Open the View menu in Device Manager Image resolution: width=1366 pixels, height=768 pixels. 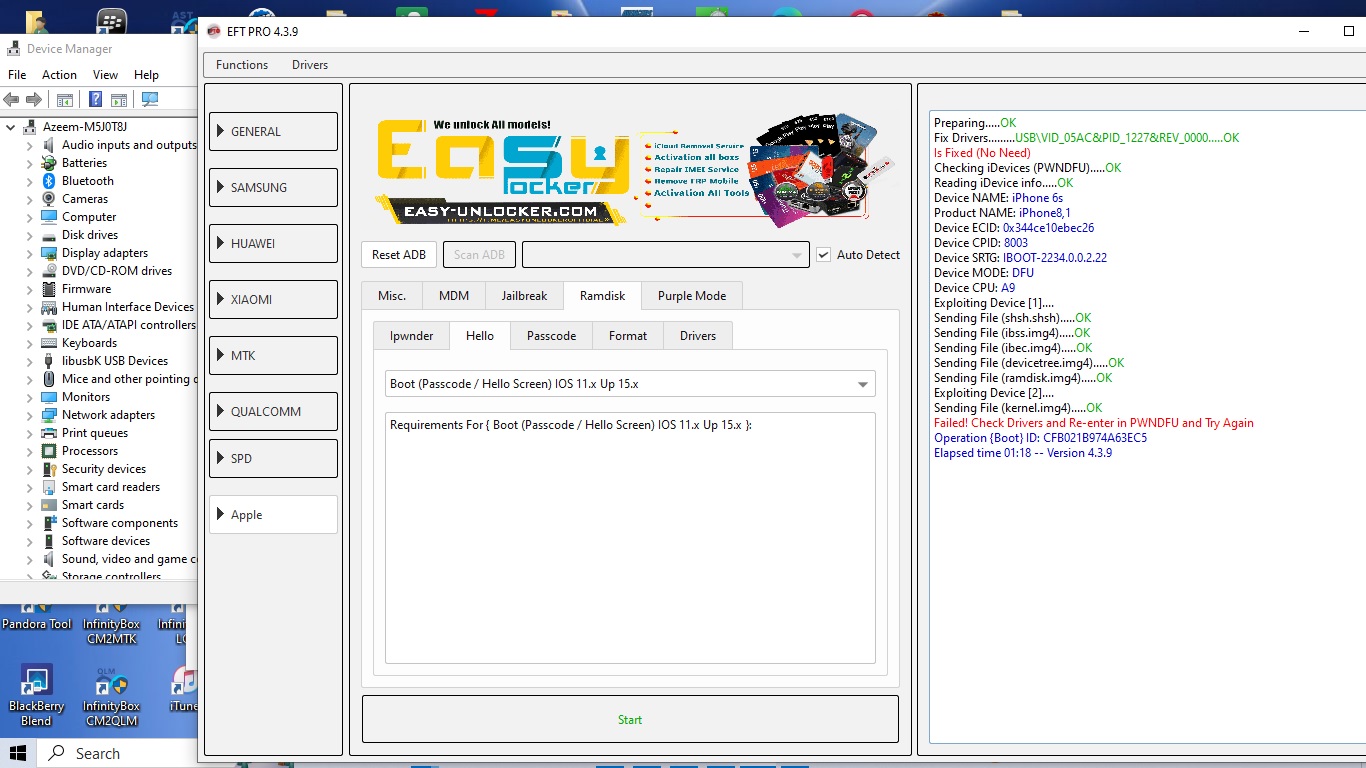pos(105,75)
